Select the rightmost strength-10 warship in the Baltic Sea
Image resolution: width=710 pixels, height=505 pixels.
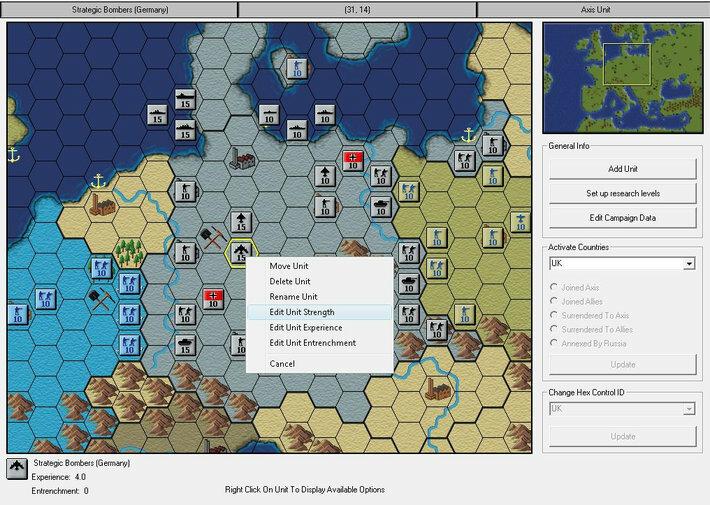coord(325,115)
